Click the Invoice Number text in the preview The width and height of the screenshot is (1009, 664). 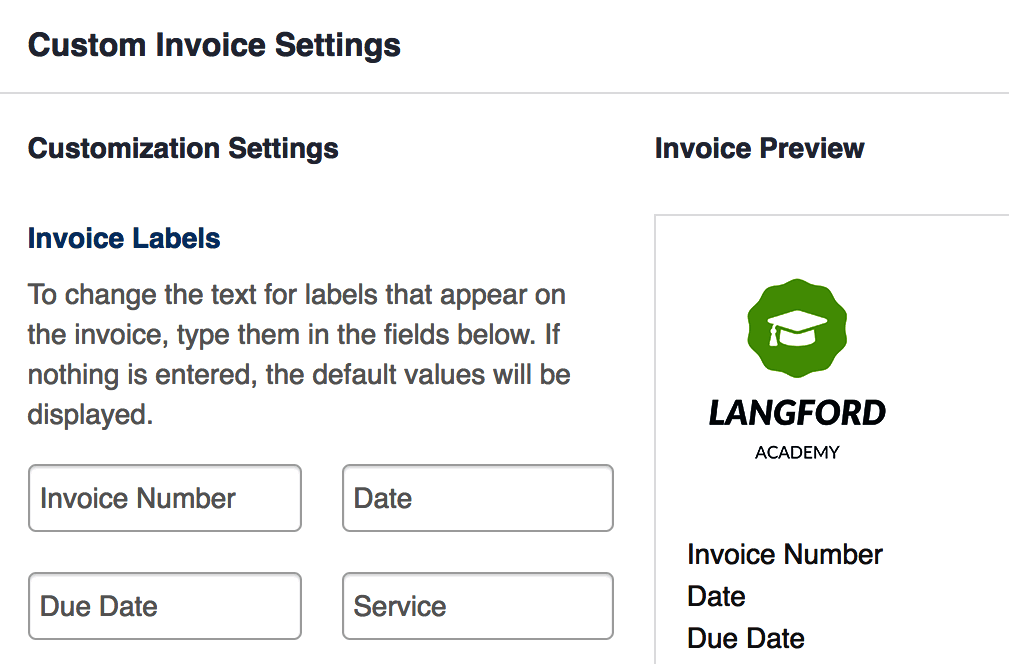click(784, 555)
